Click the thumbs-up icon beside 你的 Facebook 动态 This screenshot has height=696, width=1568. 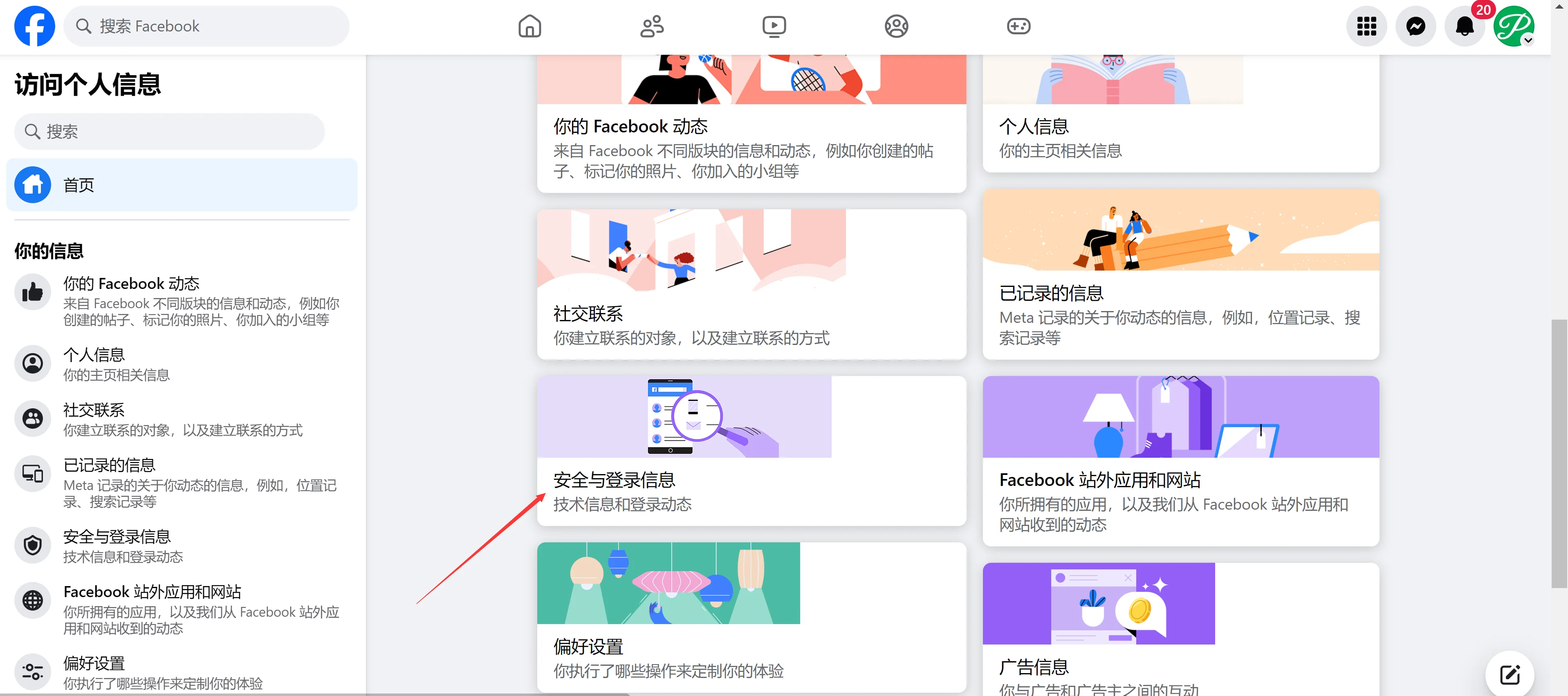33,292
